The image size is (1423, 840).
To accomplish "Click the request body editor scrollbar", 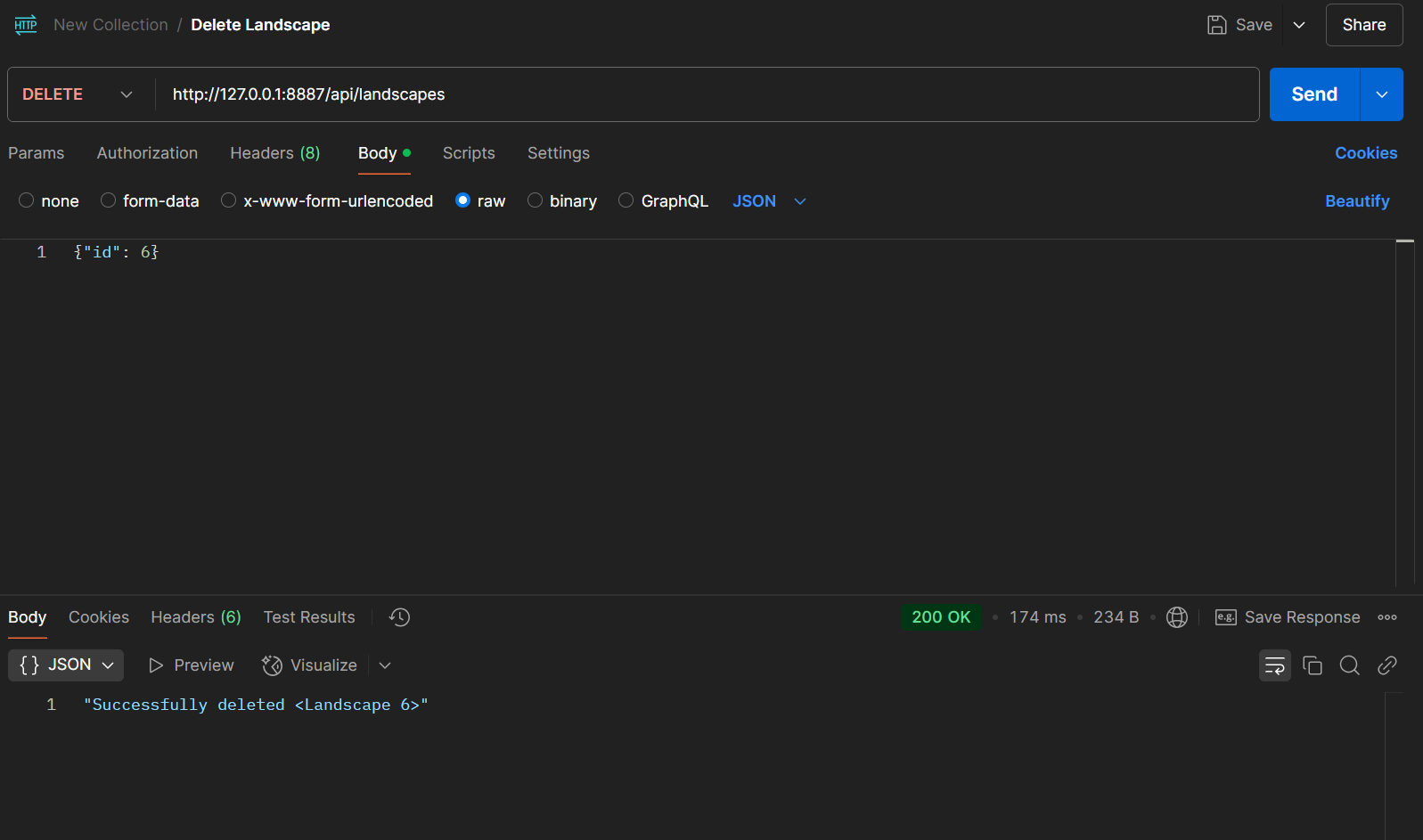I will pos(1405,412).
